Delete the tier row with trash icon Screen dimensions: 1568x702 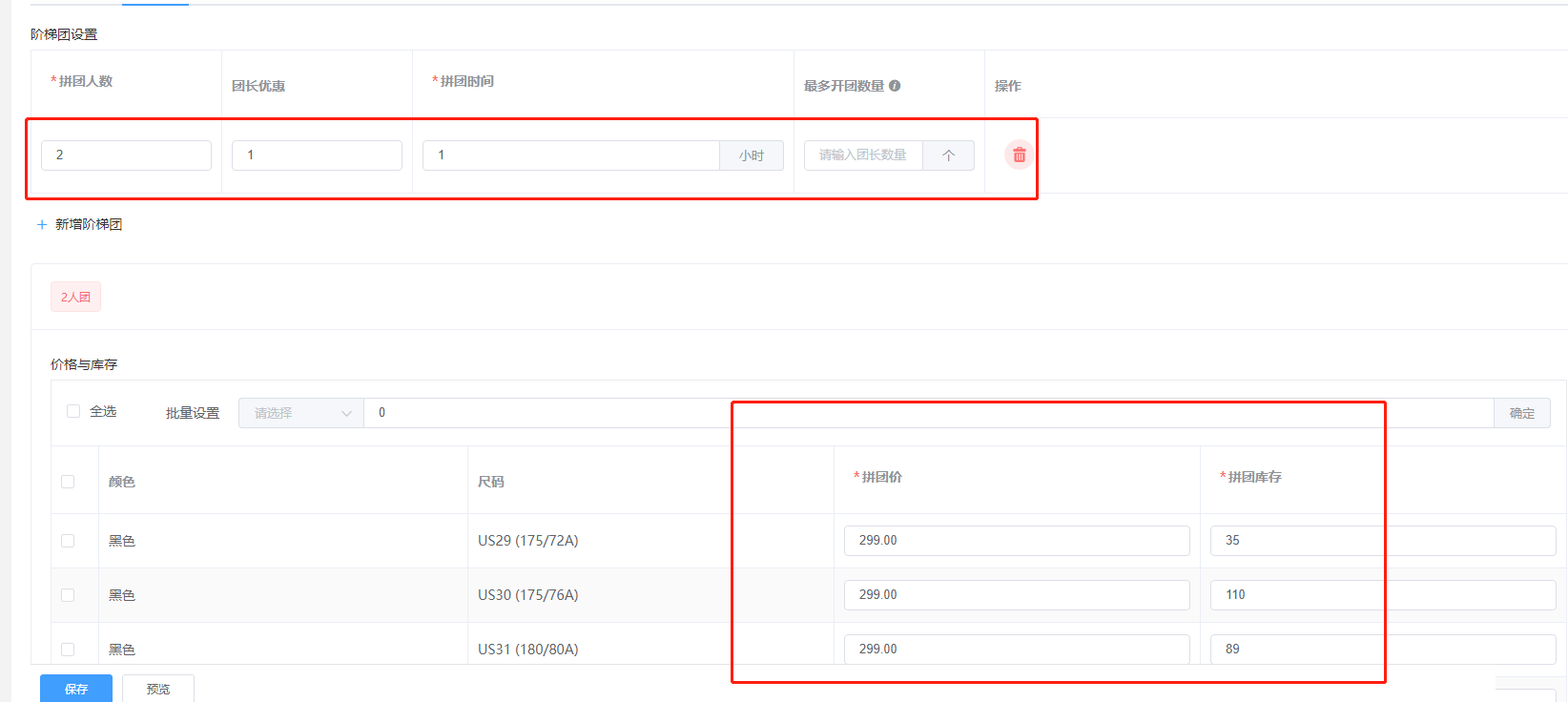tap(1019, 155)
